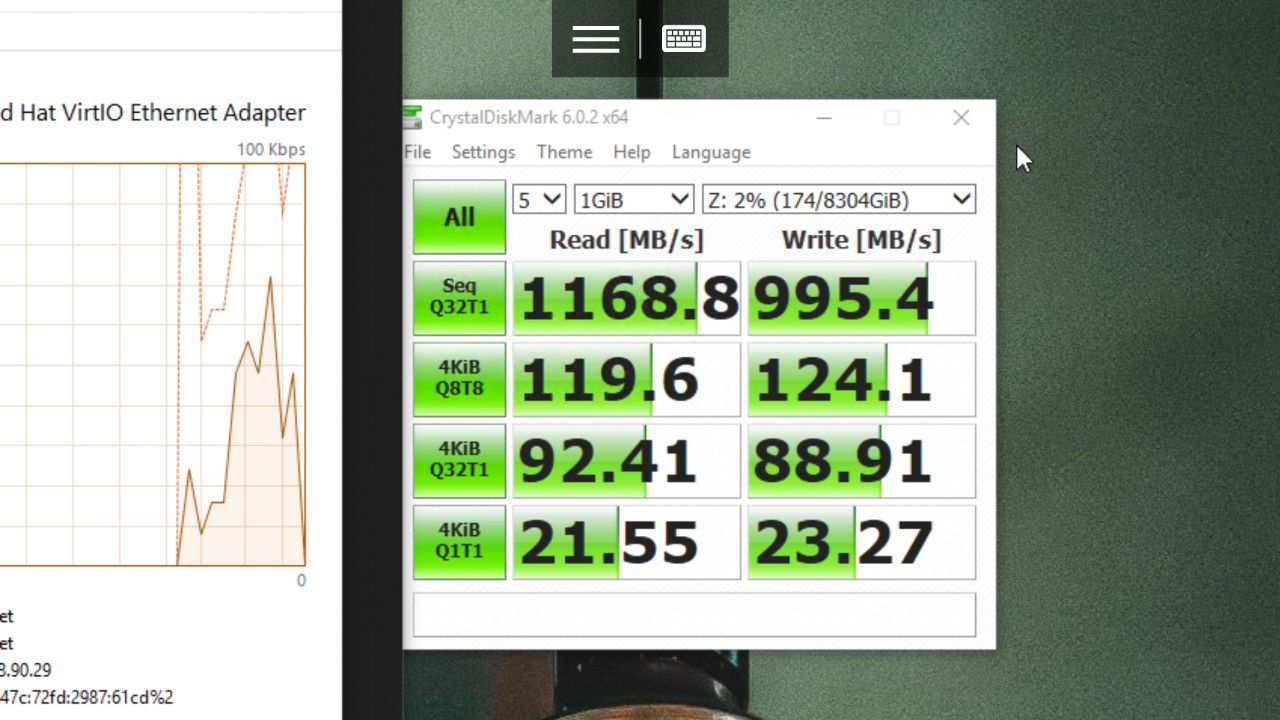This screenshot has height=720, width=1280.
Task: Open the Help menu in CrystalDiskMark
Action: pos(632,152)
